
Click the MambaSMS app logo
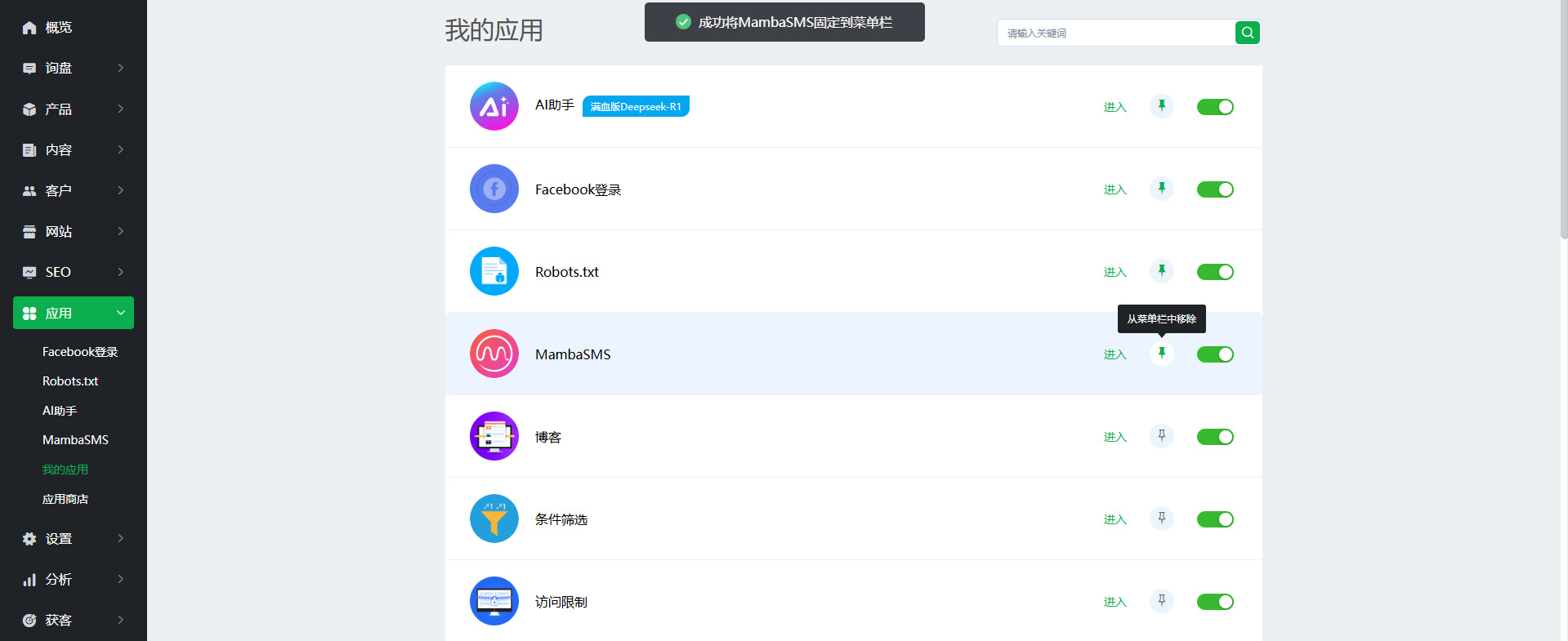coord(494,354)
